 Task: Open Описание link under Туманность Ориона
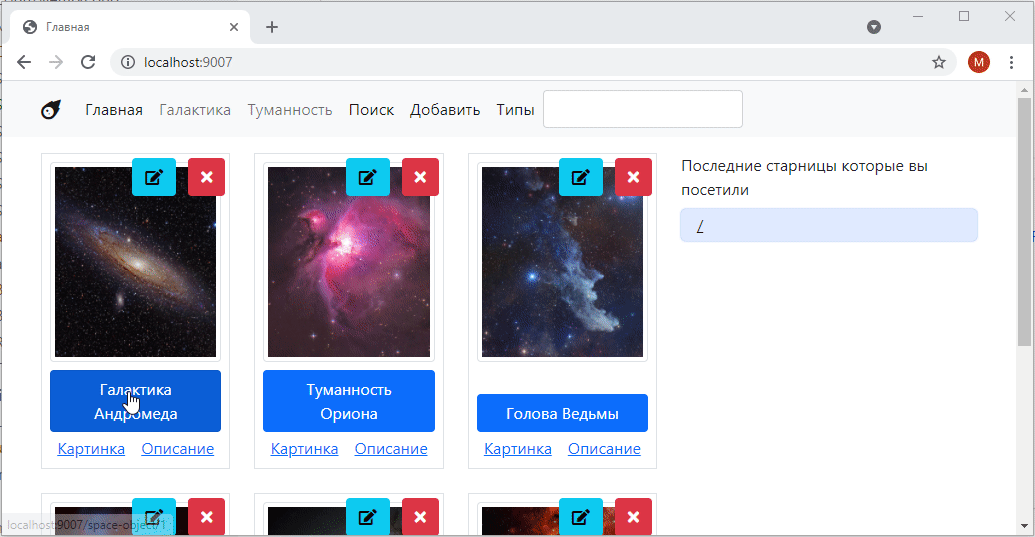coord(391,449)
